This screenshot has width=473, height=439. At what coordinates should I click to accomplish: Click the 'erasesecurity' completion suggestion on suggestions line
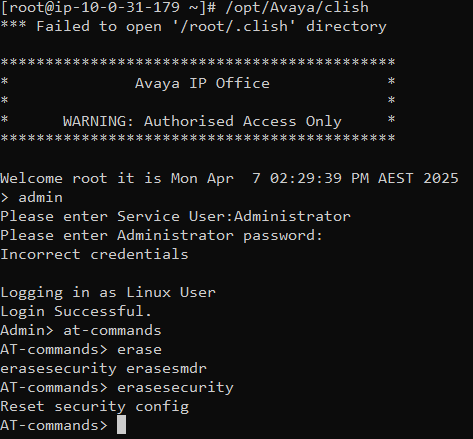coord(58,368)
